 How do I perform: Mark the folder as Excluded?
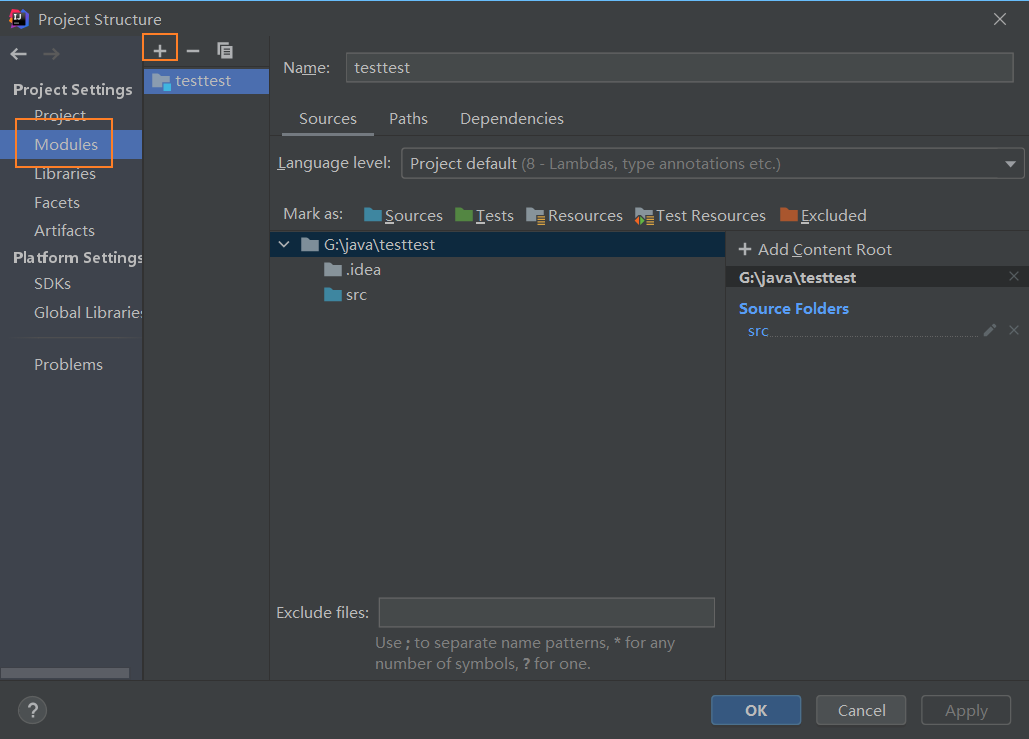[823, 215]
